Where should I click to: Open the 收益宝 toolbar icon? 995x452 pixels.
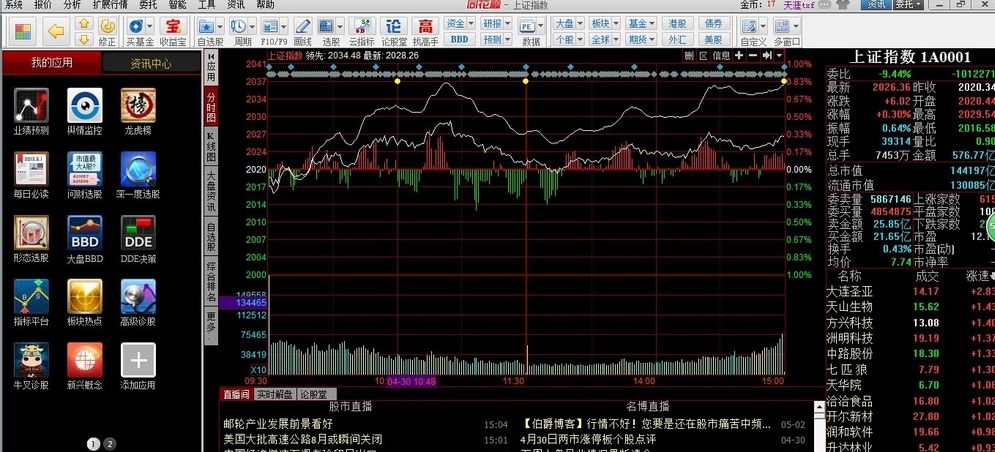point(173,30)
